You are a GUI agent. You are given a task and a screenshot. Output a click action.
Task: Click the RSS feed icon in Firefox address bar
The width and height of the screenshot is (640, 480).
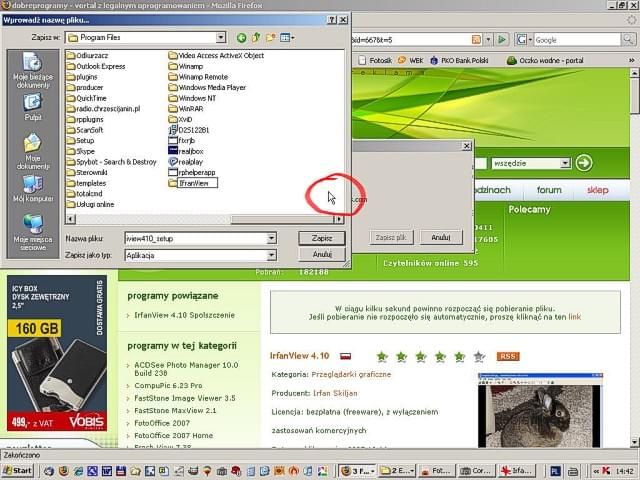[476, 40]
